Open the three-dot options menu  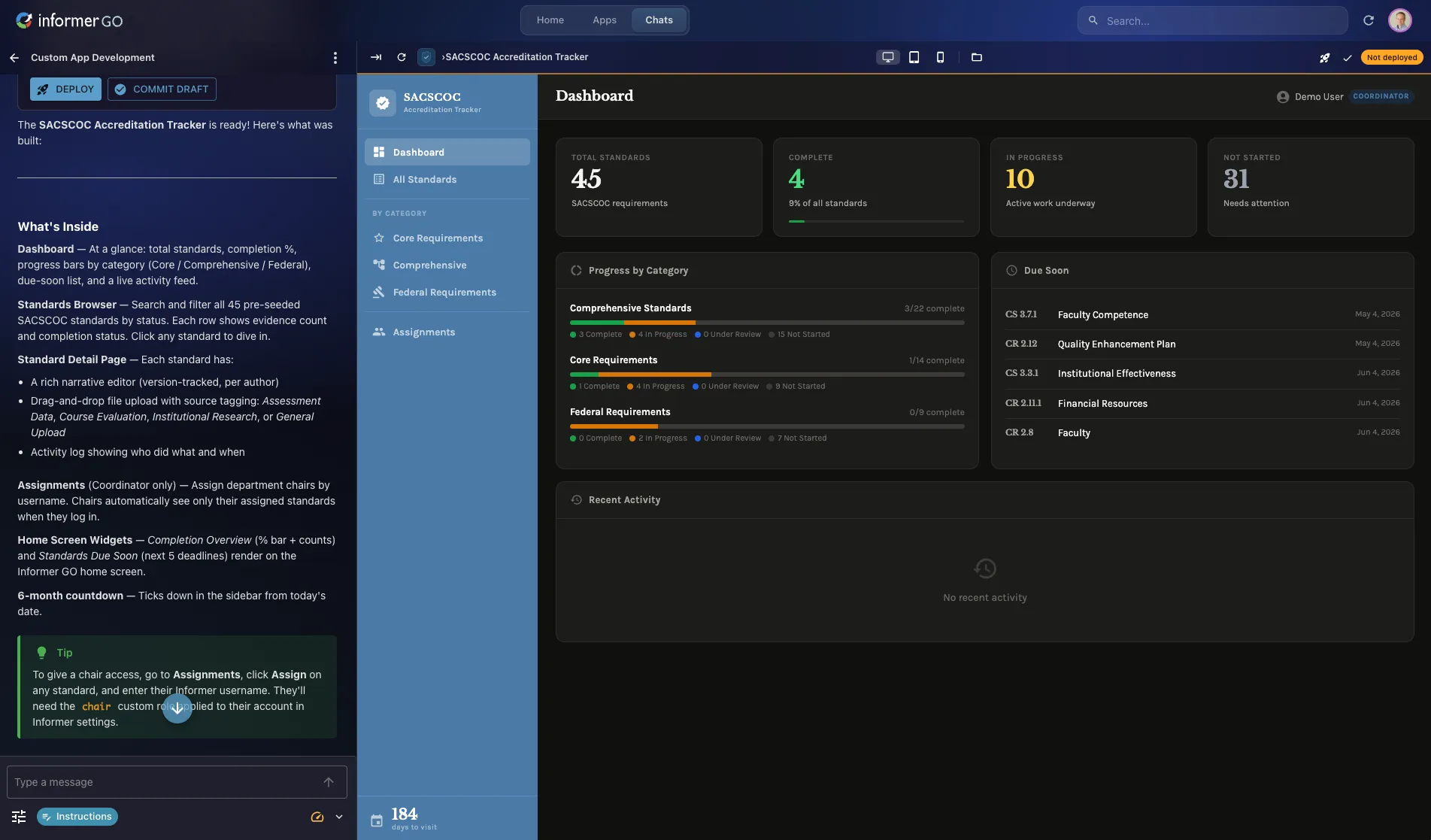(335, 57)
